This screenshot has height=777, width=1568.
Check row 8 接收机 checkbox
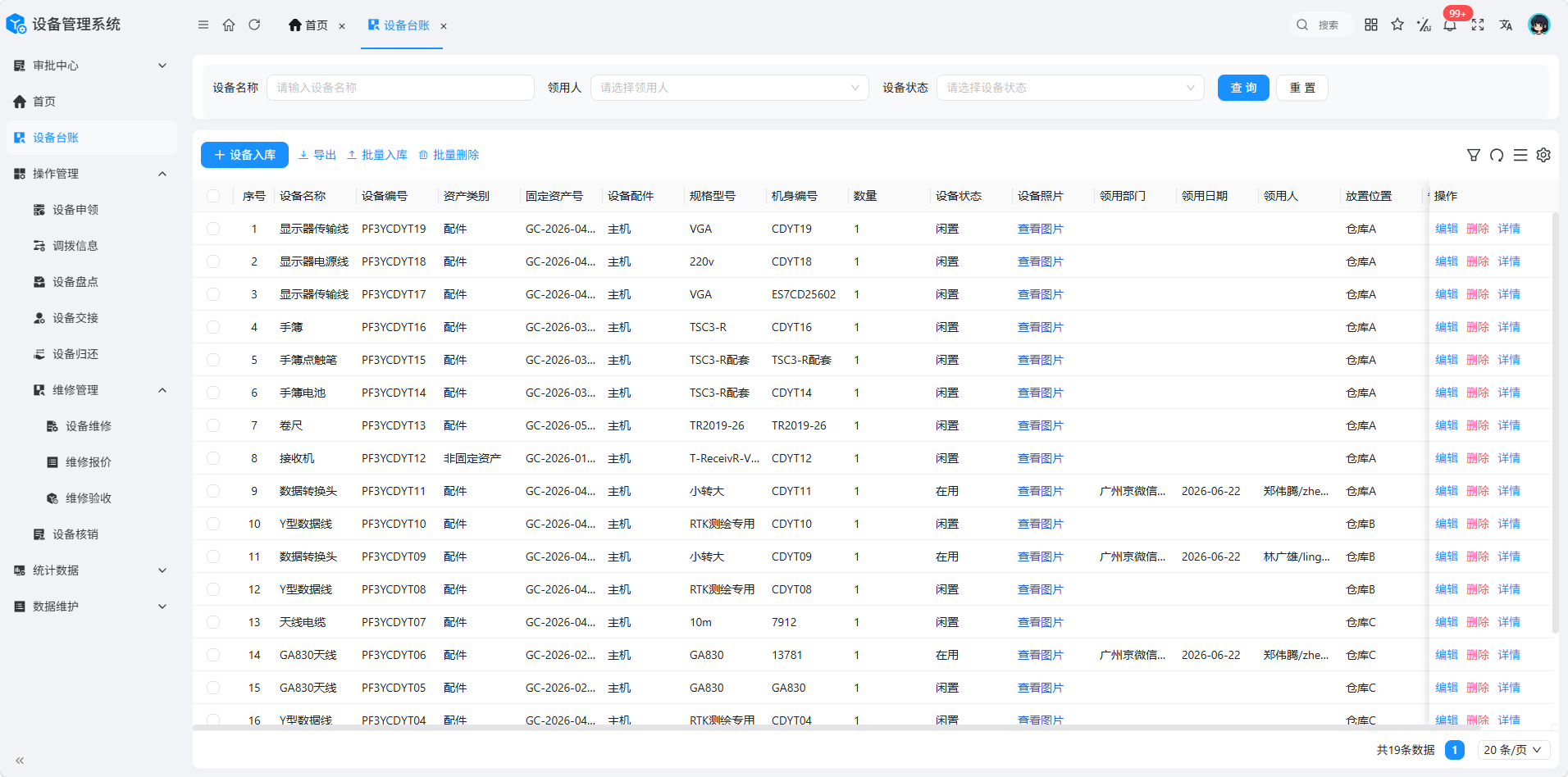coord(213,458)
